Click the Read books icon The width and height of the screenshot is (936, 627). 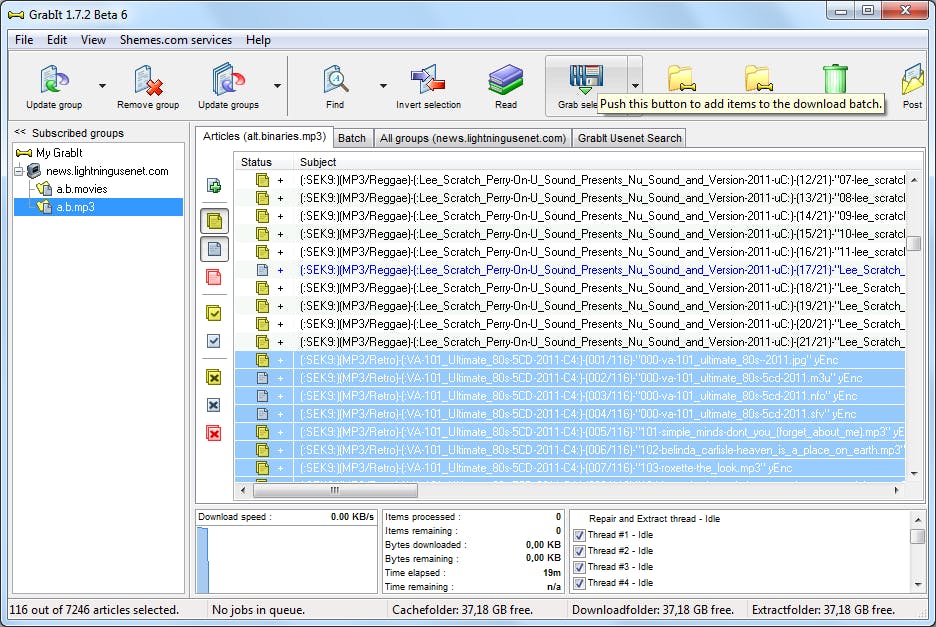pyautogui.click(x=506, y=80)
